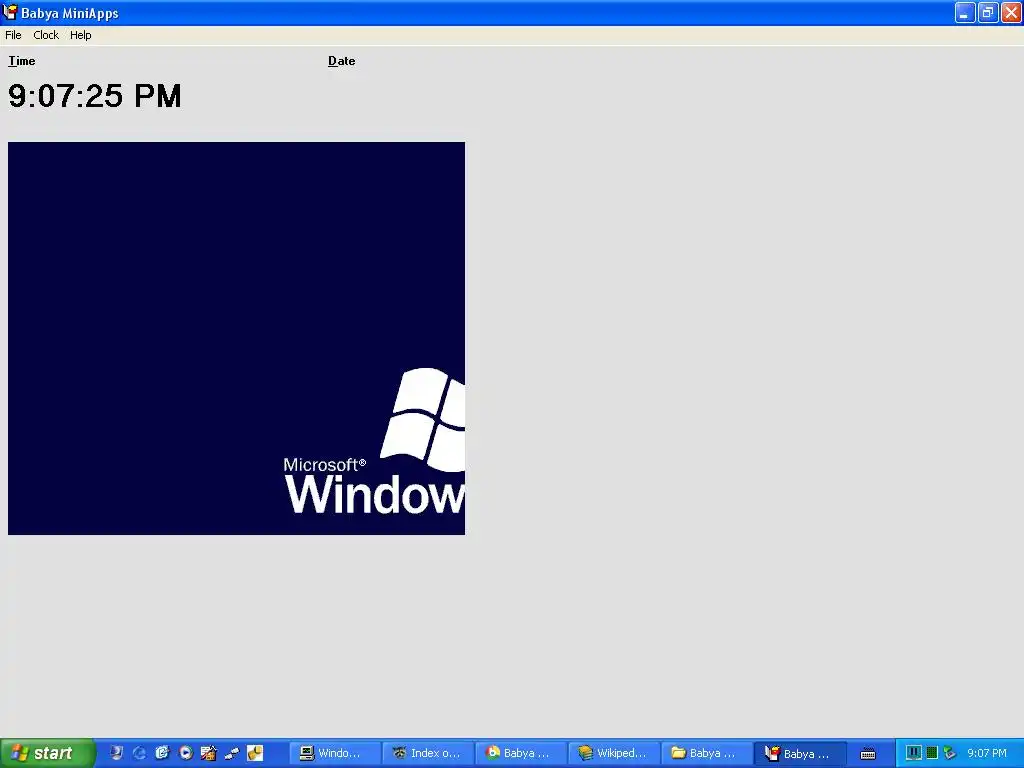The image size is (1024, 768).
Task: Launch Internet Explorer from quick launch
Action: coord(139,753)
